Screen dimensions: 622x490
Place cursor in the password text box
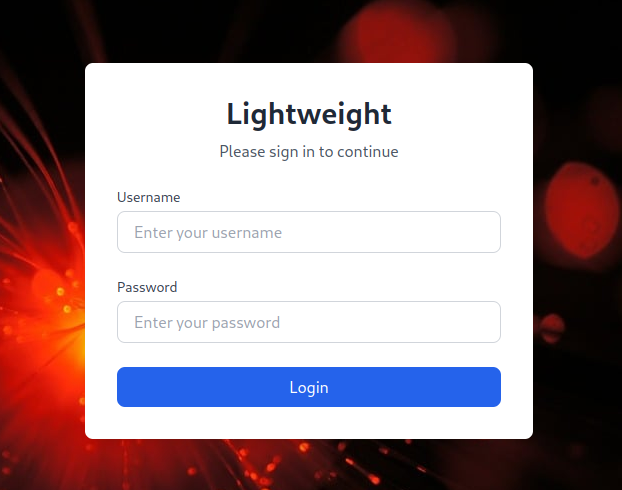[308, 322]
